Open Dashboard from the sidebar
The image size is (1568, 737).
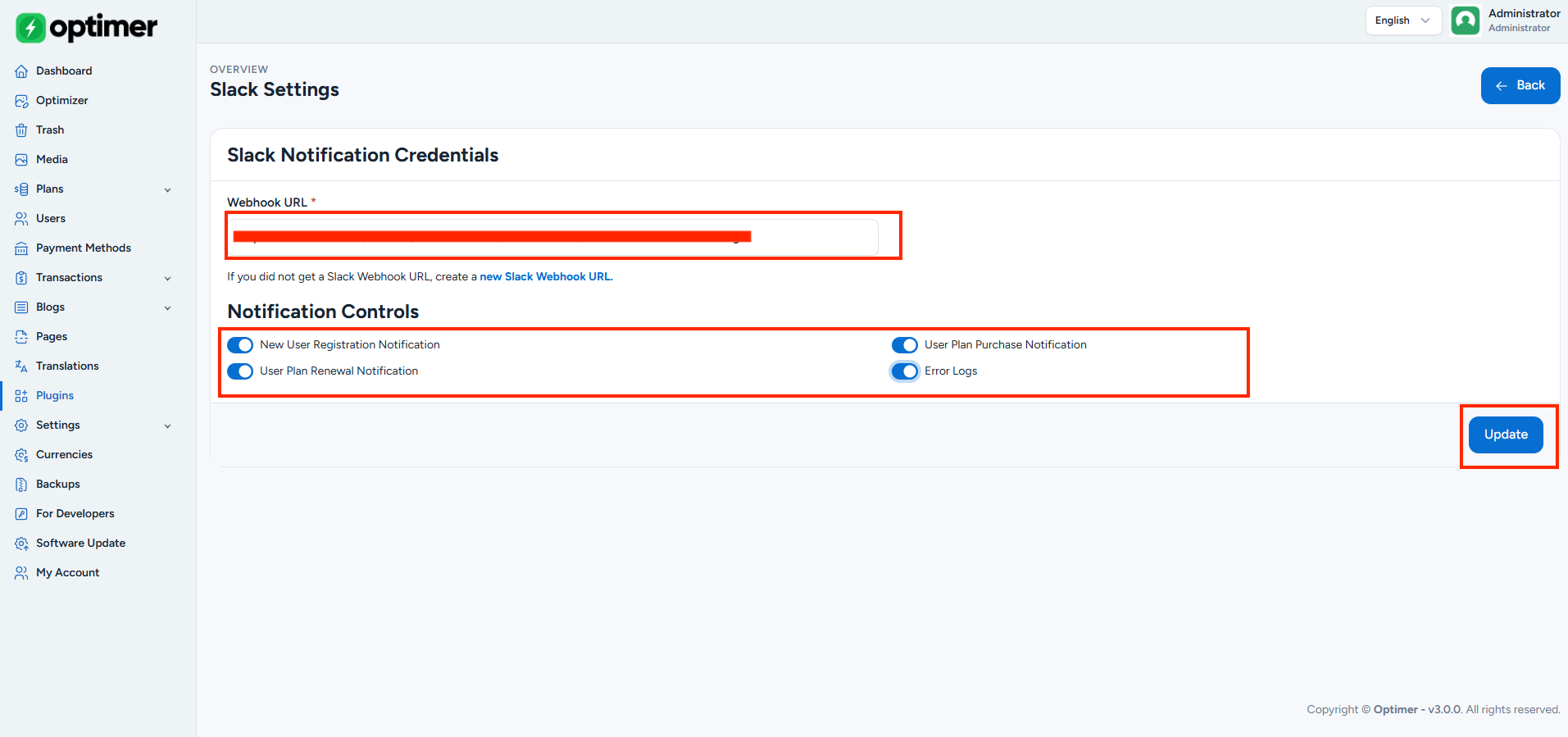click(x=64, y=71)
